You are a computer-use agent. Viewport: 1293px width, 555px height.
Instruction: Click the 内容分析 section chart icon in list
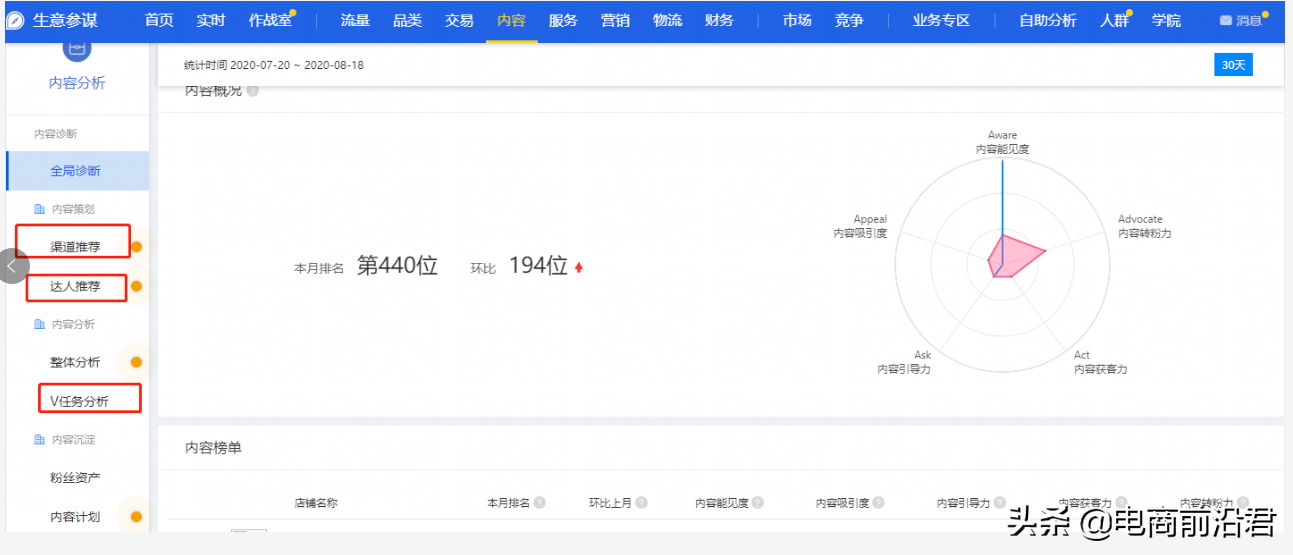[x=39, y=324]
